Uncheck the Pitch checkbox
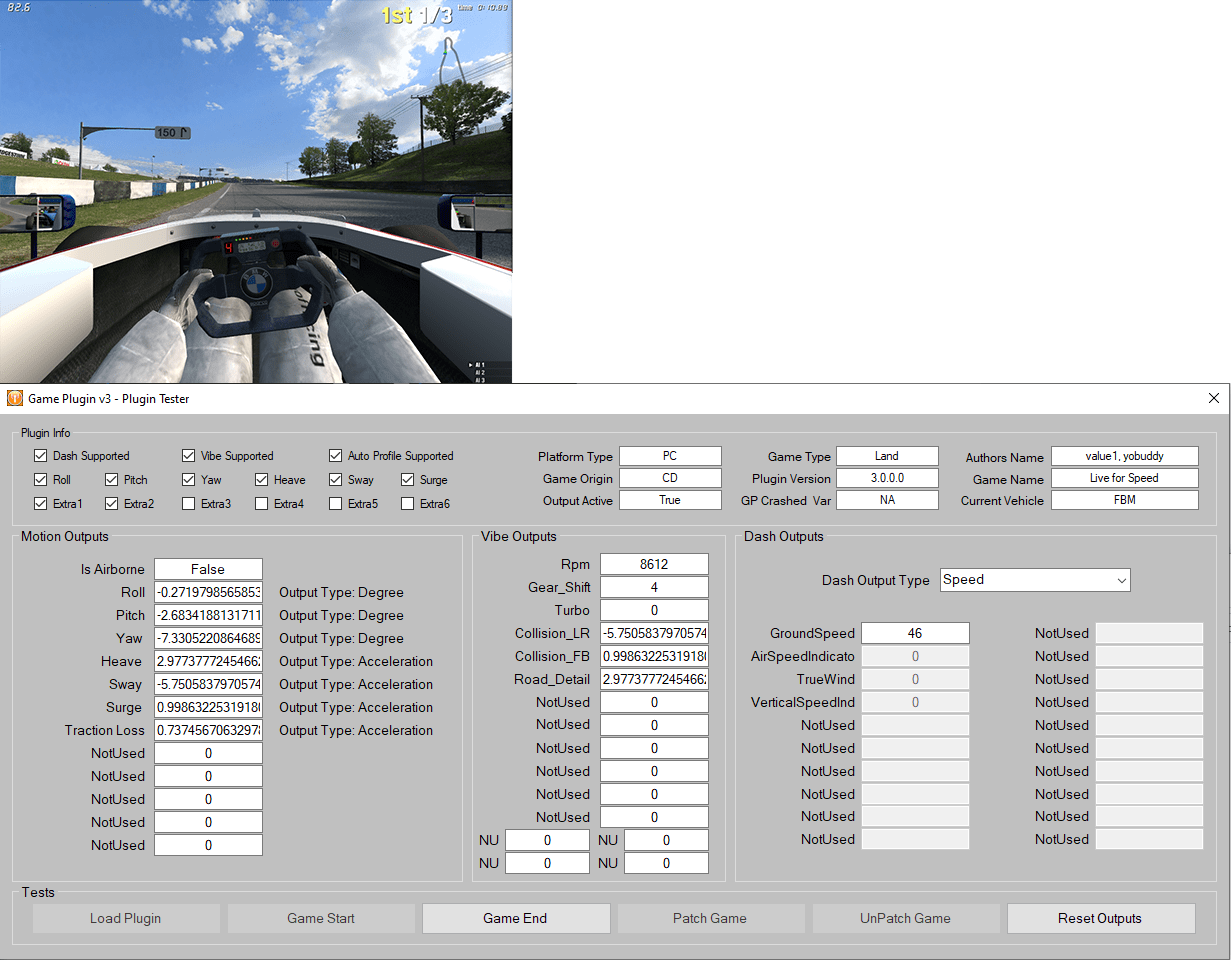 click(x=111, y=480)
